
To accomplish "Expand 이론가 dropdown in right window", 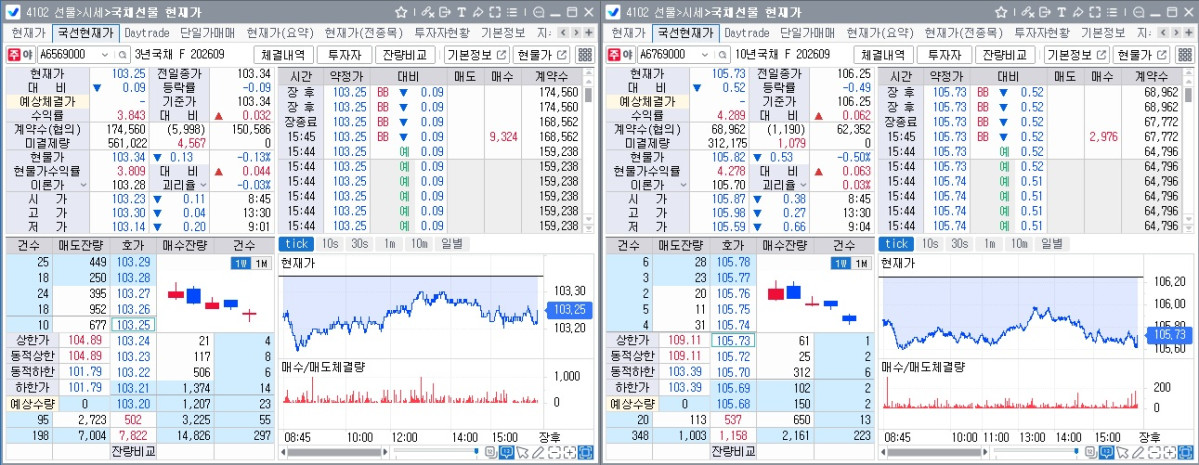I will click(683, 185).
